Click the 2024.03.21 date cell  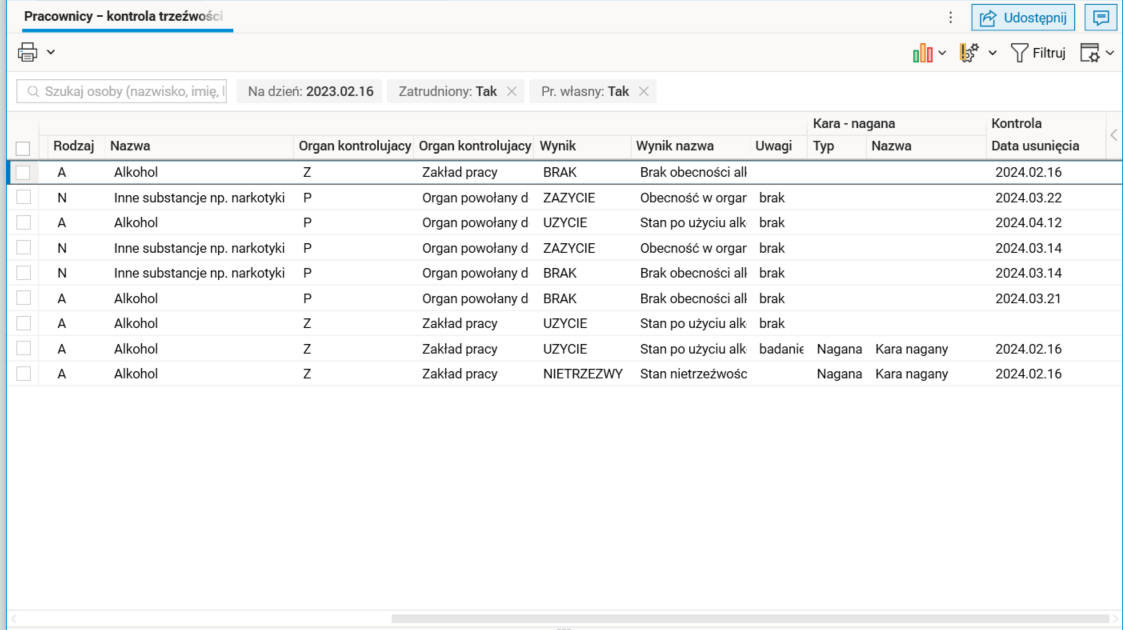1028,299
